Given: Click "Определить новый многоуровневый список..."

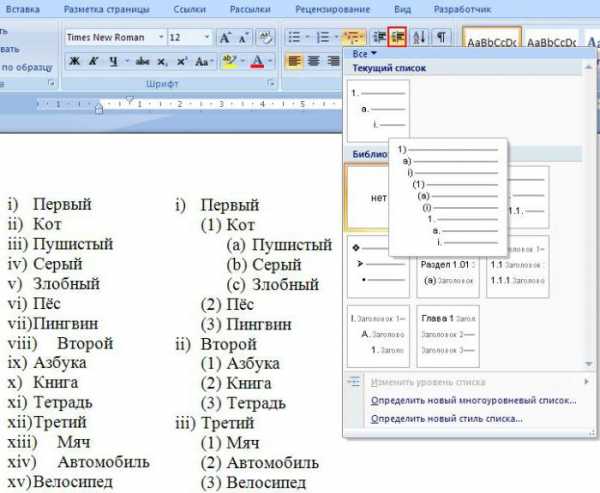Looking at the screenshot, I should click(473, 400).
